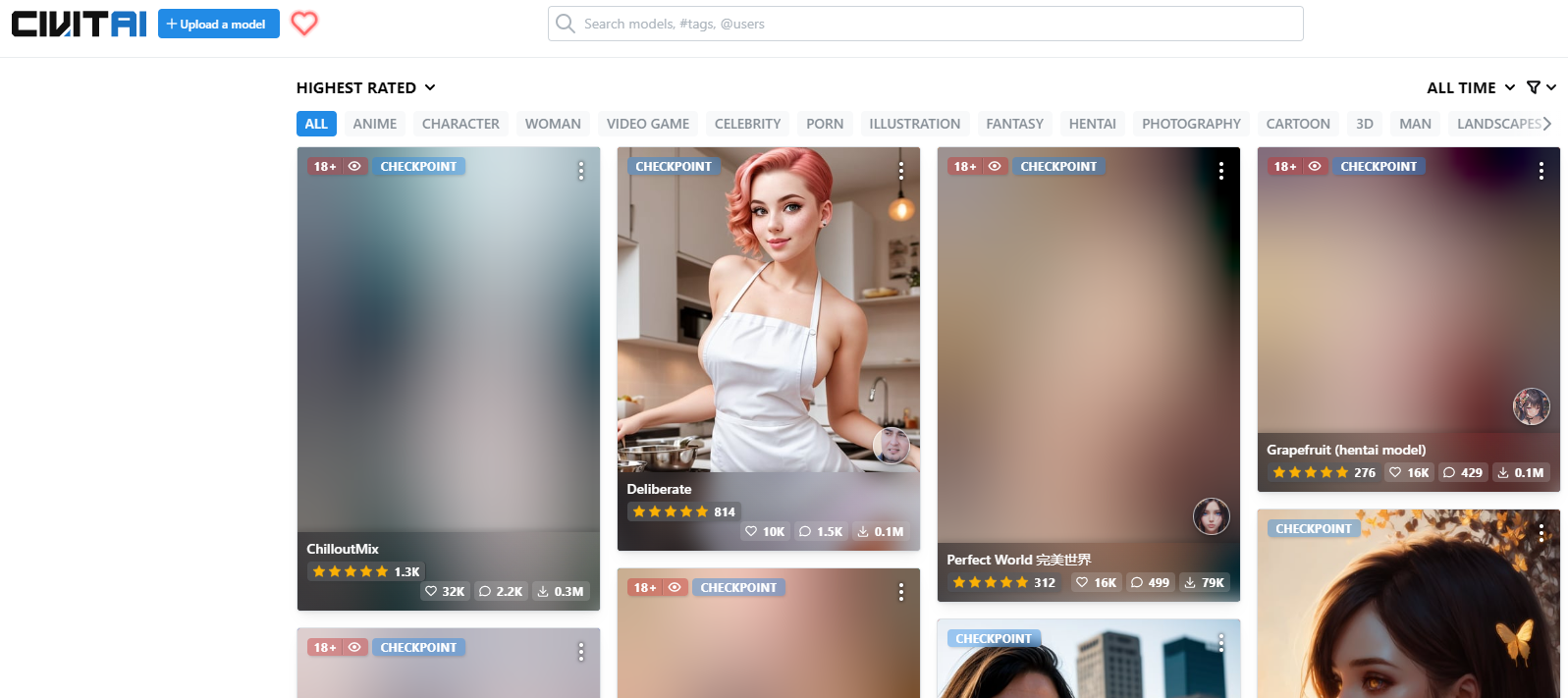Select the Anime tag filter
1568x698 pixels.
click(375, 124)
